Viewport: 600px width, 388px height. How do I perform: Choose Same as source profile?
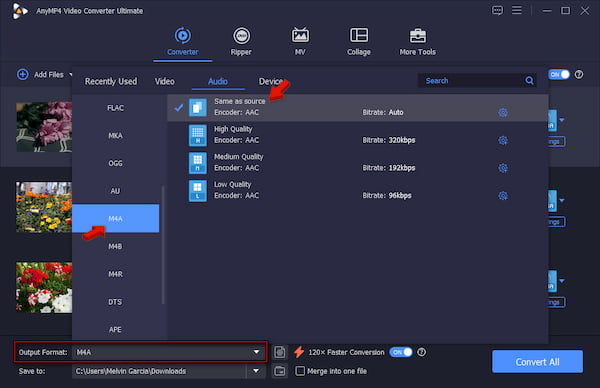(357, 108)
